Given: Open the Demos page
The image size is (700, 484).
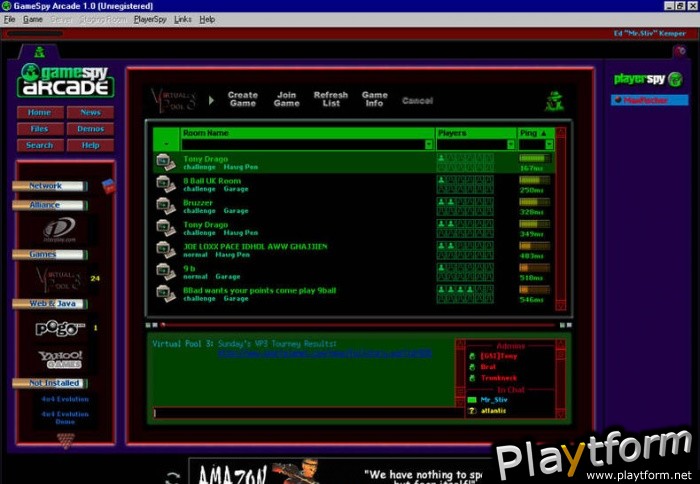Looking at the screenshot, I should pos(90,129).
